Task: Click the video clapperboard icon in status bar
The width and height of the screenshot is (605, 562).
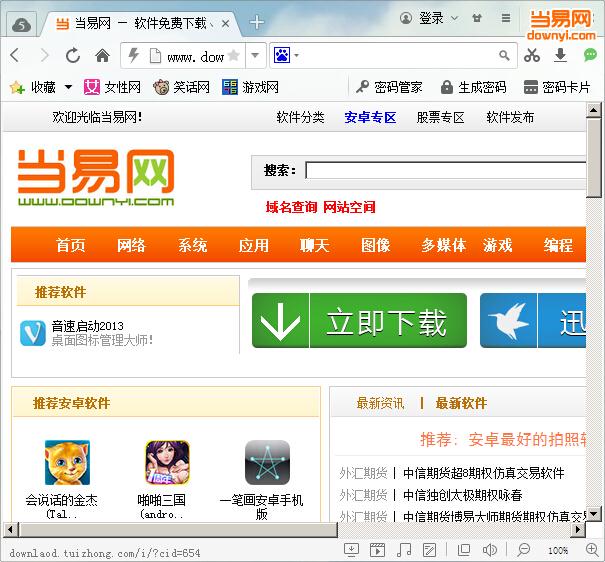Action: point(378,550)
